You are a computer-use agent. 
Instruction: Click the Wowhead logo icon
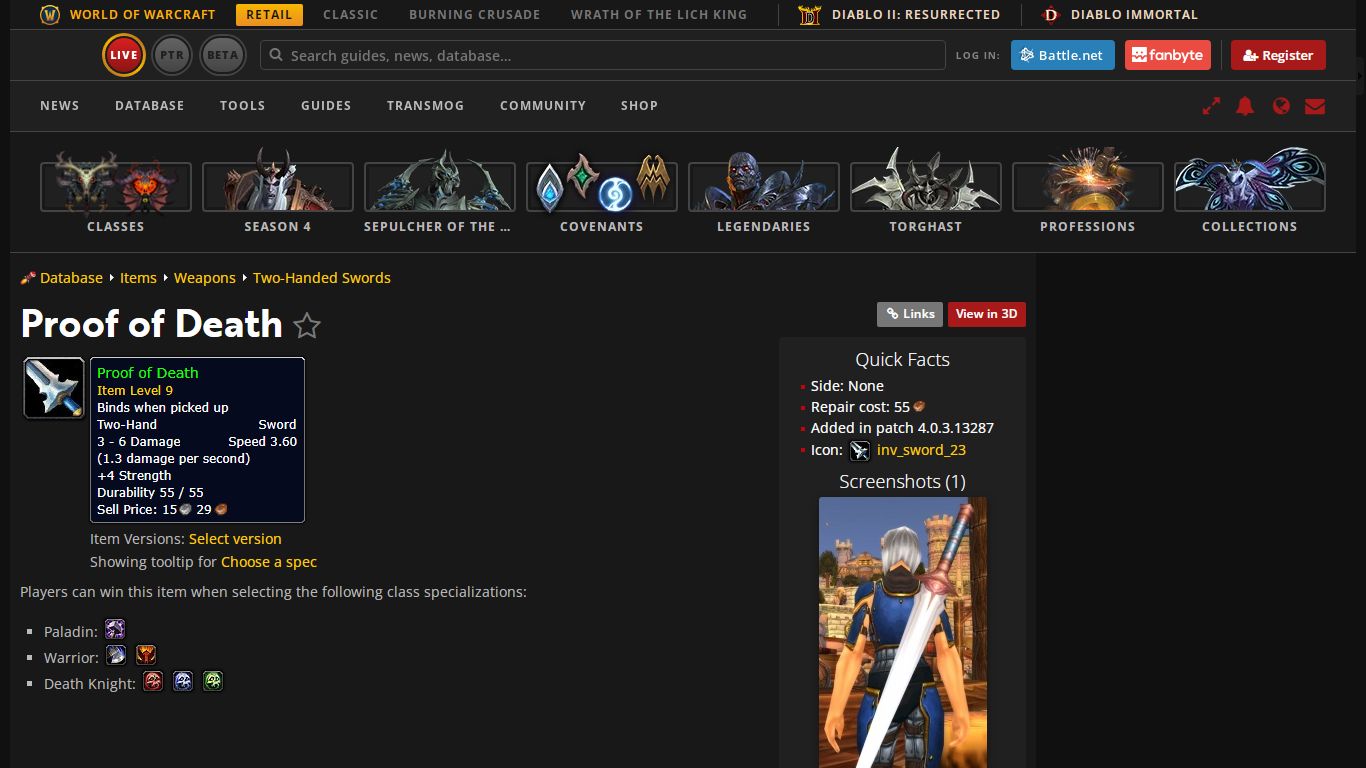(49, 14)
